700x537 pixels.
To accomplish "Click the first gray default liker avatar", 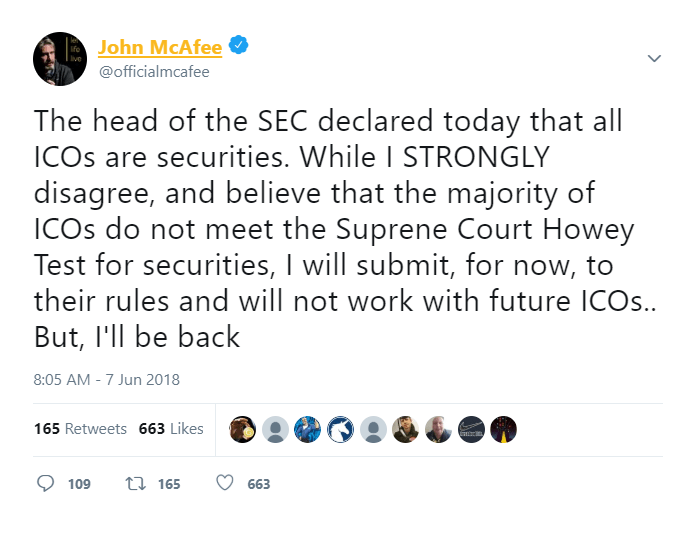I will [275, 429].
